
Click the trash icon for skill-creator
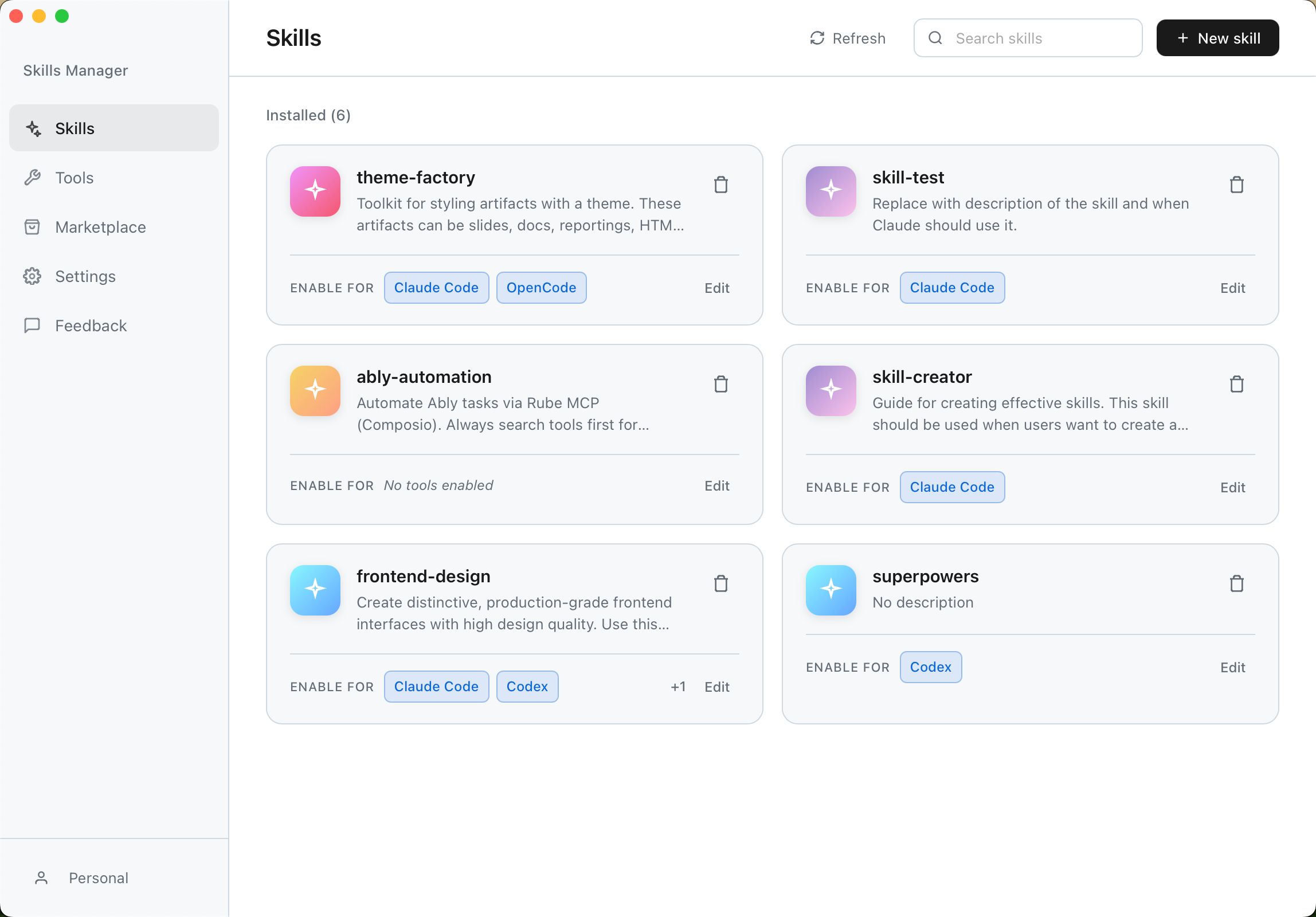1236,385
